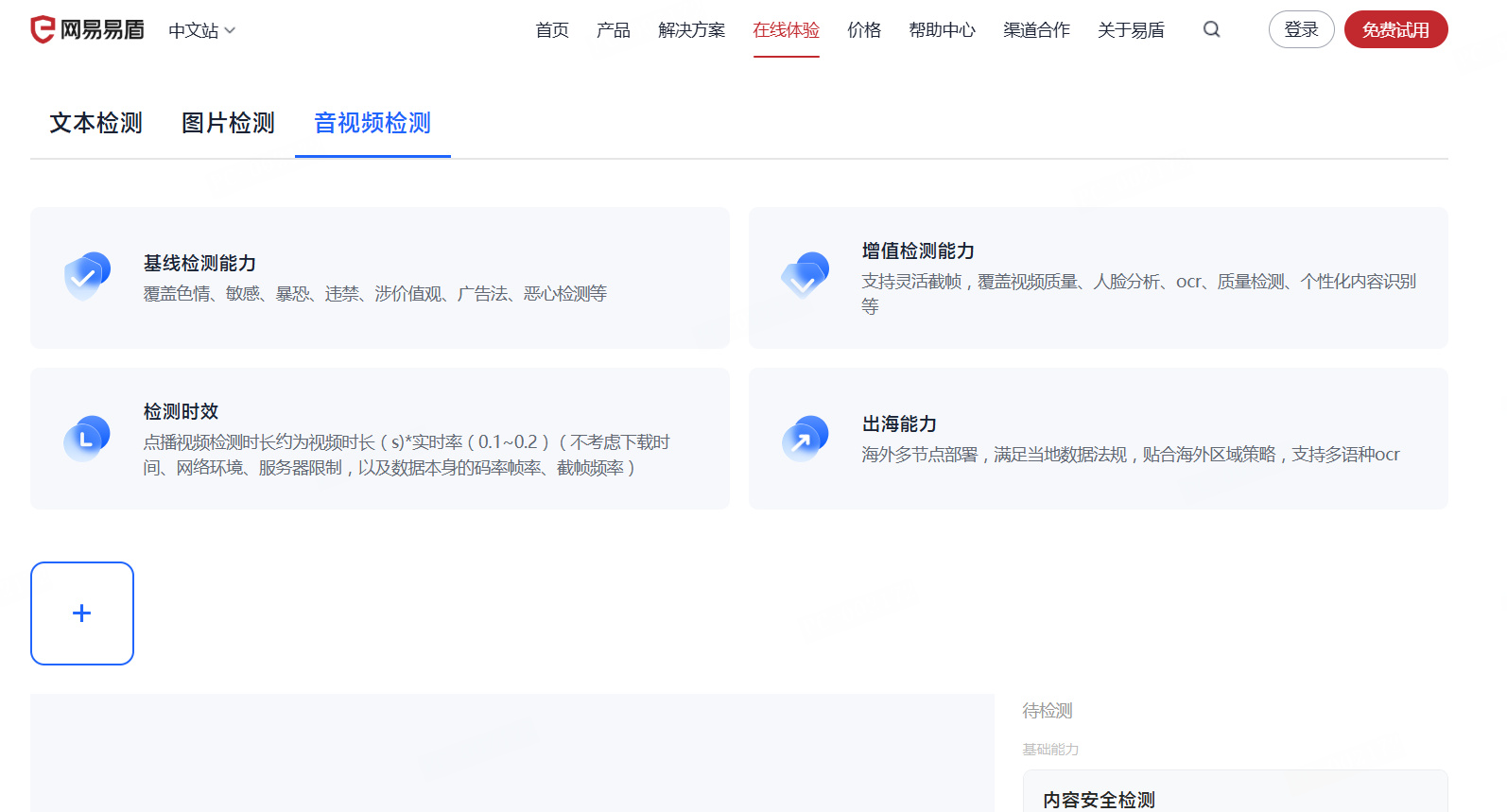Click the 免费试用 button
1507x812 pixels.
pos(1395,29)
